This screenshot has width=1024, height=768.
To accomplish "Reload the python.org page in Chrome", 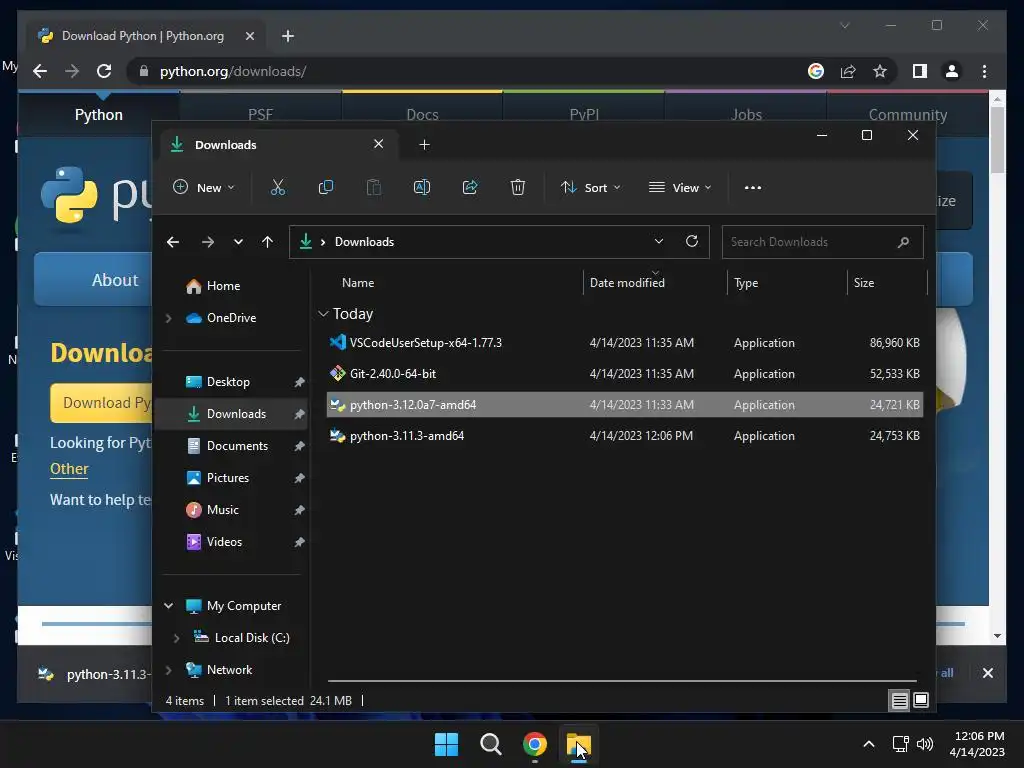I will coord(104,71).
